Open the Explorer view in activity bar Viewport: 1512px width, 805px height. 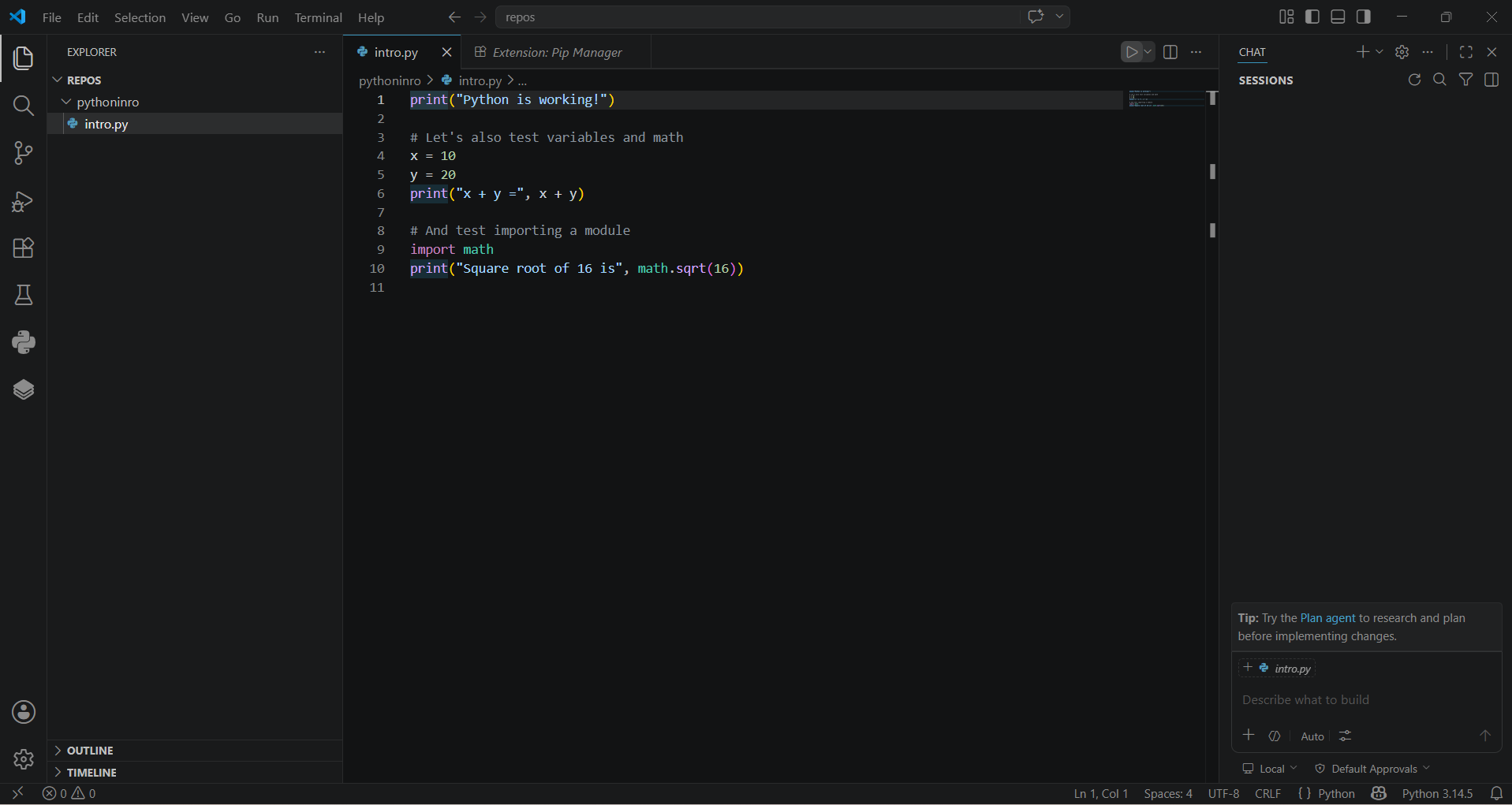(x=24, y=58)
